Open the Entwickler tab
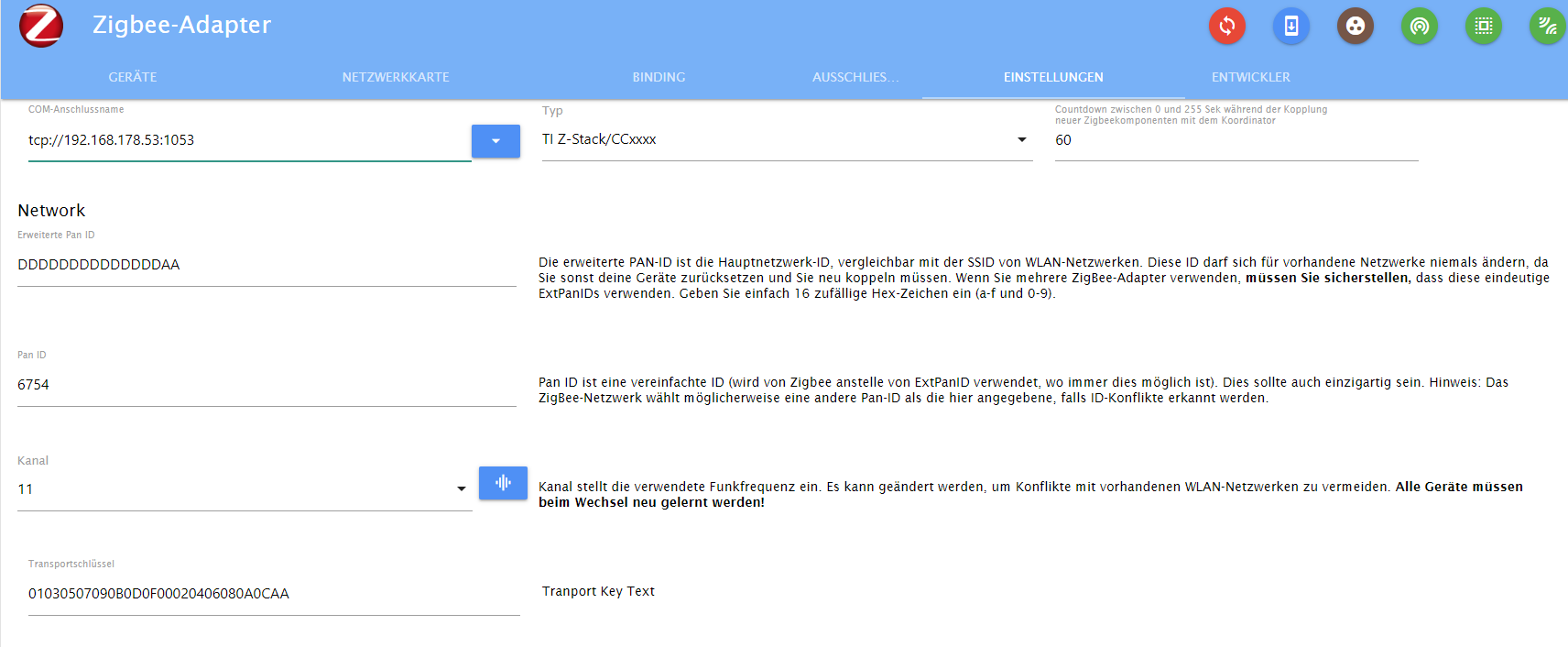 (1251, 77)
